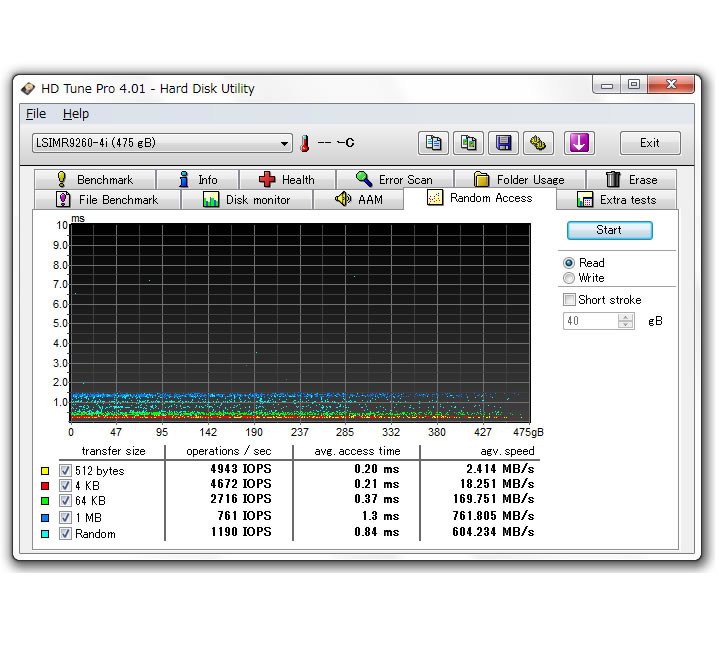This screenshot has height=650, width=719.
Task: Click the purple down-arrow icon
Action: pos(579,143)
